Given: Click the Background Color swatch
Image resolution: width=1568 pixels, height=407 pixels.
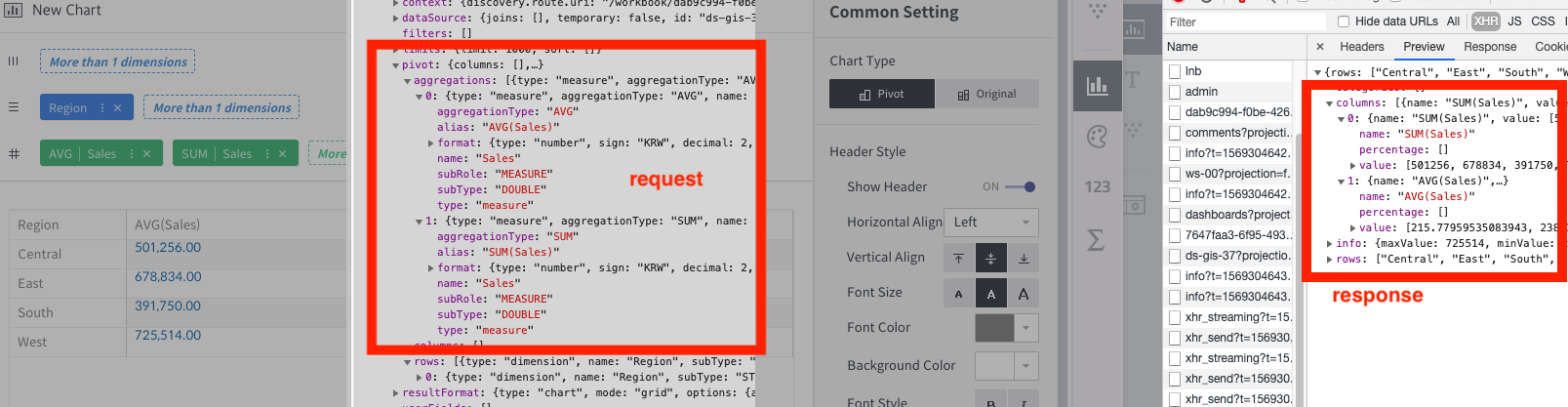Looking at the screenshot, I should click(x=994, y=366).
